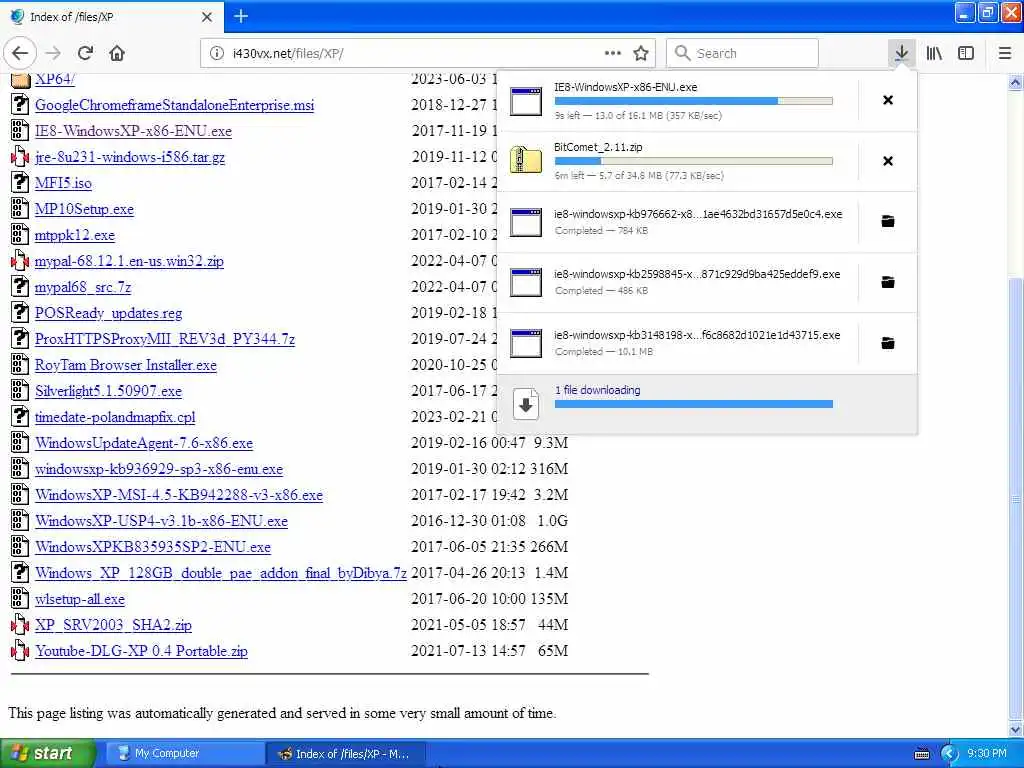This screenshot has width=1024, height=768.
Task: Click the MFI5.iso unknown file icon
Action: click(20, 182)
